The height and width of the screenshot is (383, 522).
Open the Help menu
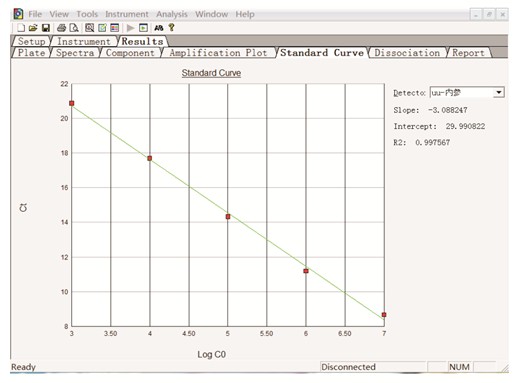[245, 14]
